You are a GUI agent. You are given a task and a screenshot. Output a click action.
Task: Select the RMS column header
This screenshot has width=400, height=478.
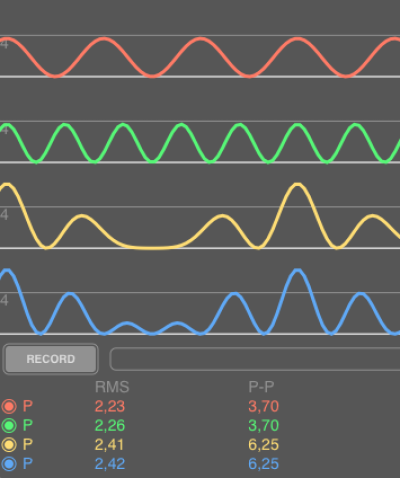tap(112, 387)
